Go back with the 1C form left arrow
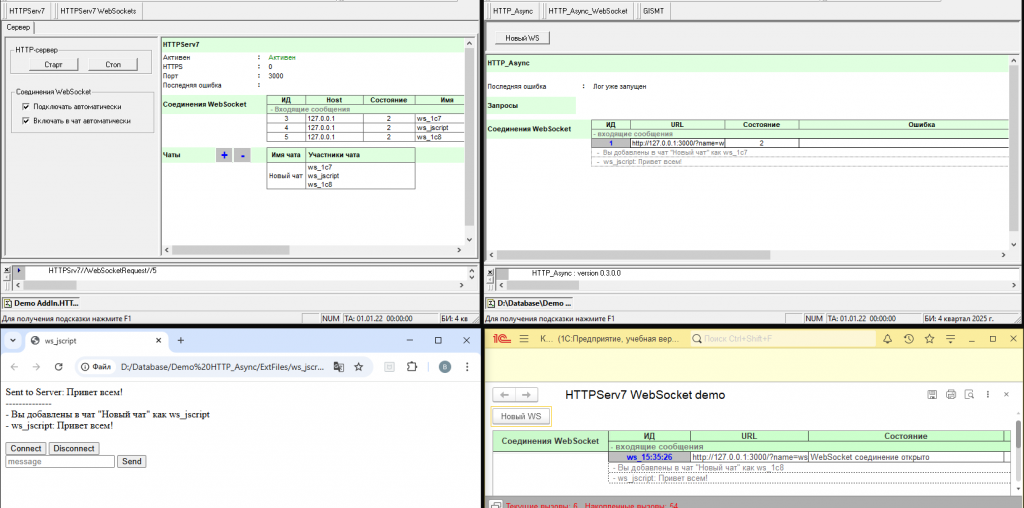 [x=504, y=395]
